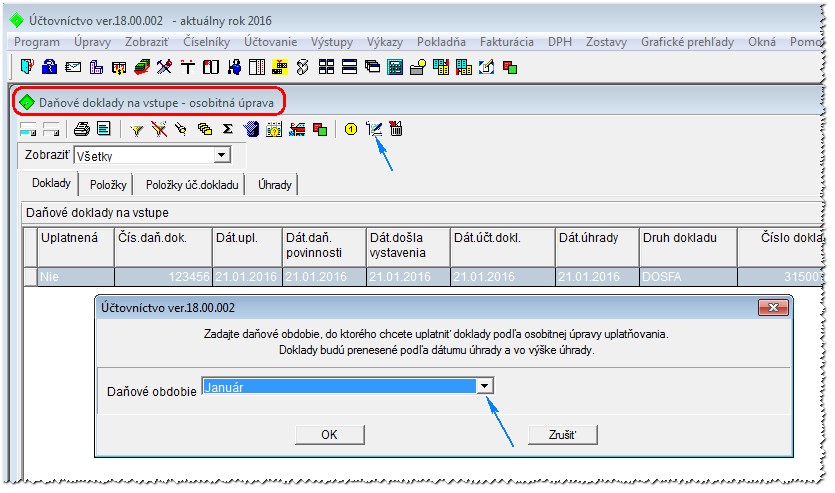The height and width of the screenshot is (493, 835).
Task: Click the stacked yellow cards icon
Action: (204, 129)
